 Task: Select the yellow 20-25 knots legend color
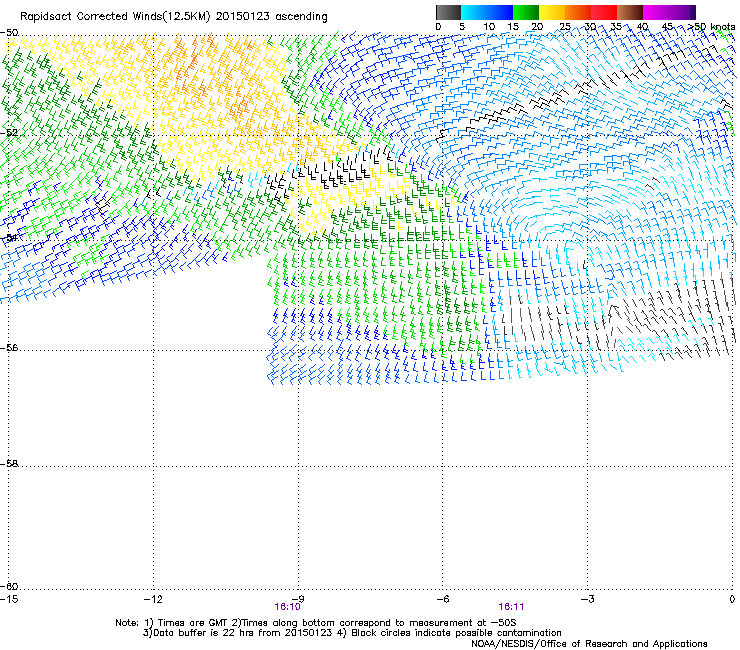(x=552, y=12)
